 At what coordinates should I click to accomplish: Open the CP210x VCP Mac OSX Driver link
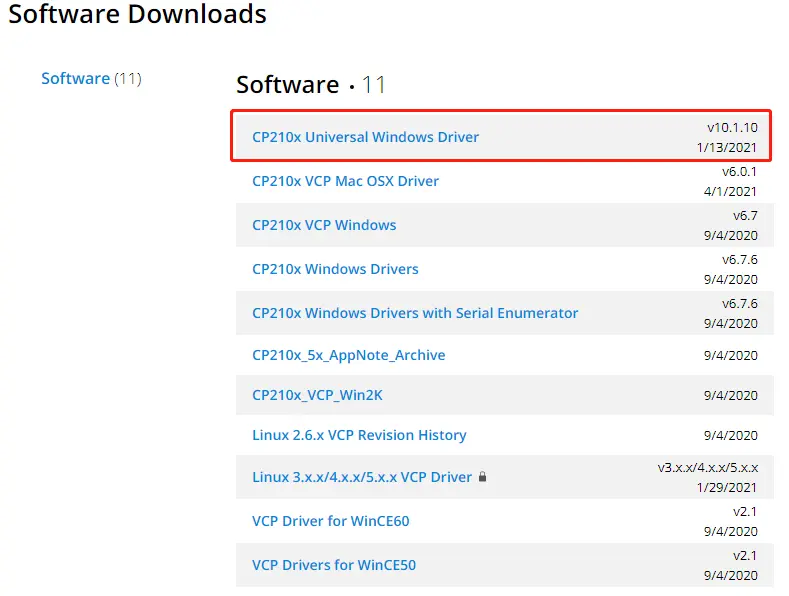(x=345, y=181)
